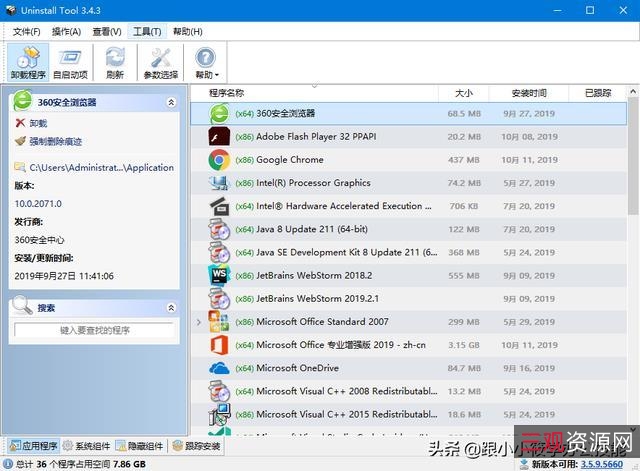This screenshot has height=471, width=640.
Task: Click version number 10.0.2071.0
Action: point(38,204)
